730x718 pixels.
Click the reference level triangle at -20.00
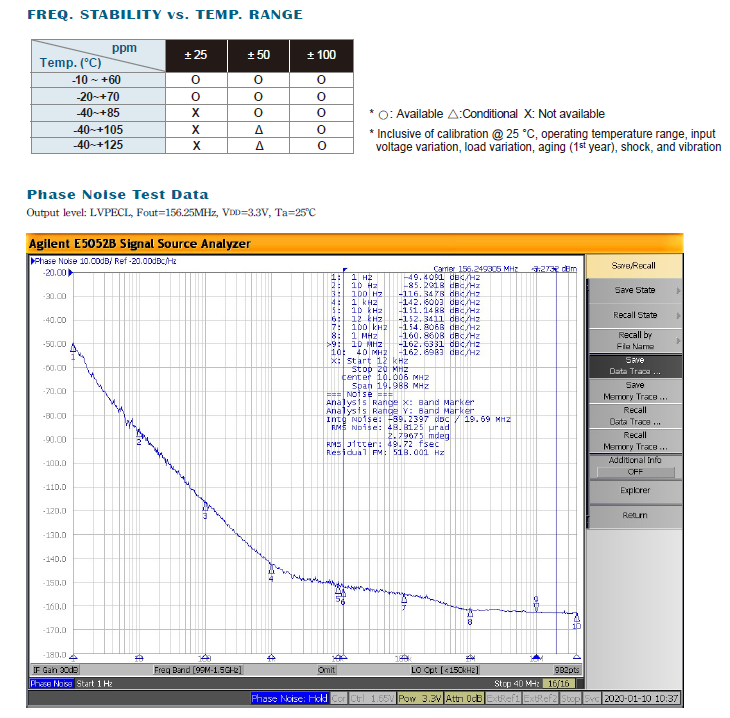(x=71, y=273)
